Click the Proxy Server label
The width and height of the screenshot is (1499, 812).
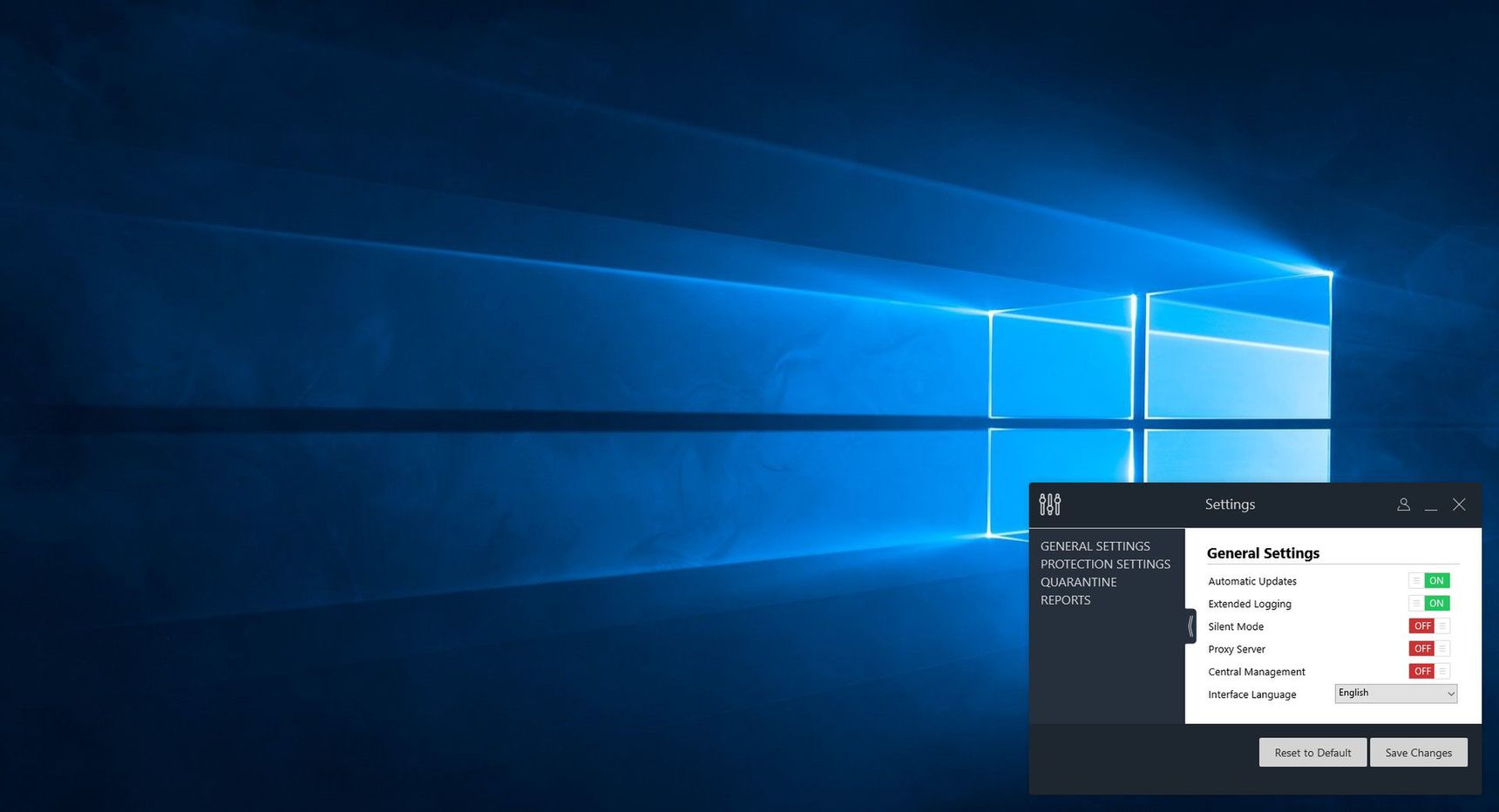pyautogui.click(x=1237, y=649)
